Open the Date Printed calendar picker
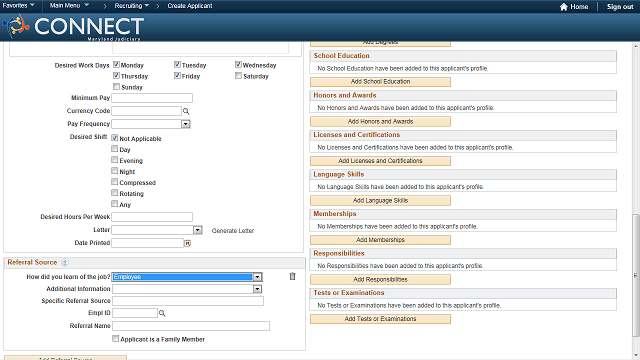This screenshot has width=640, height=360. (187, 243)
